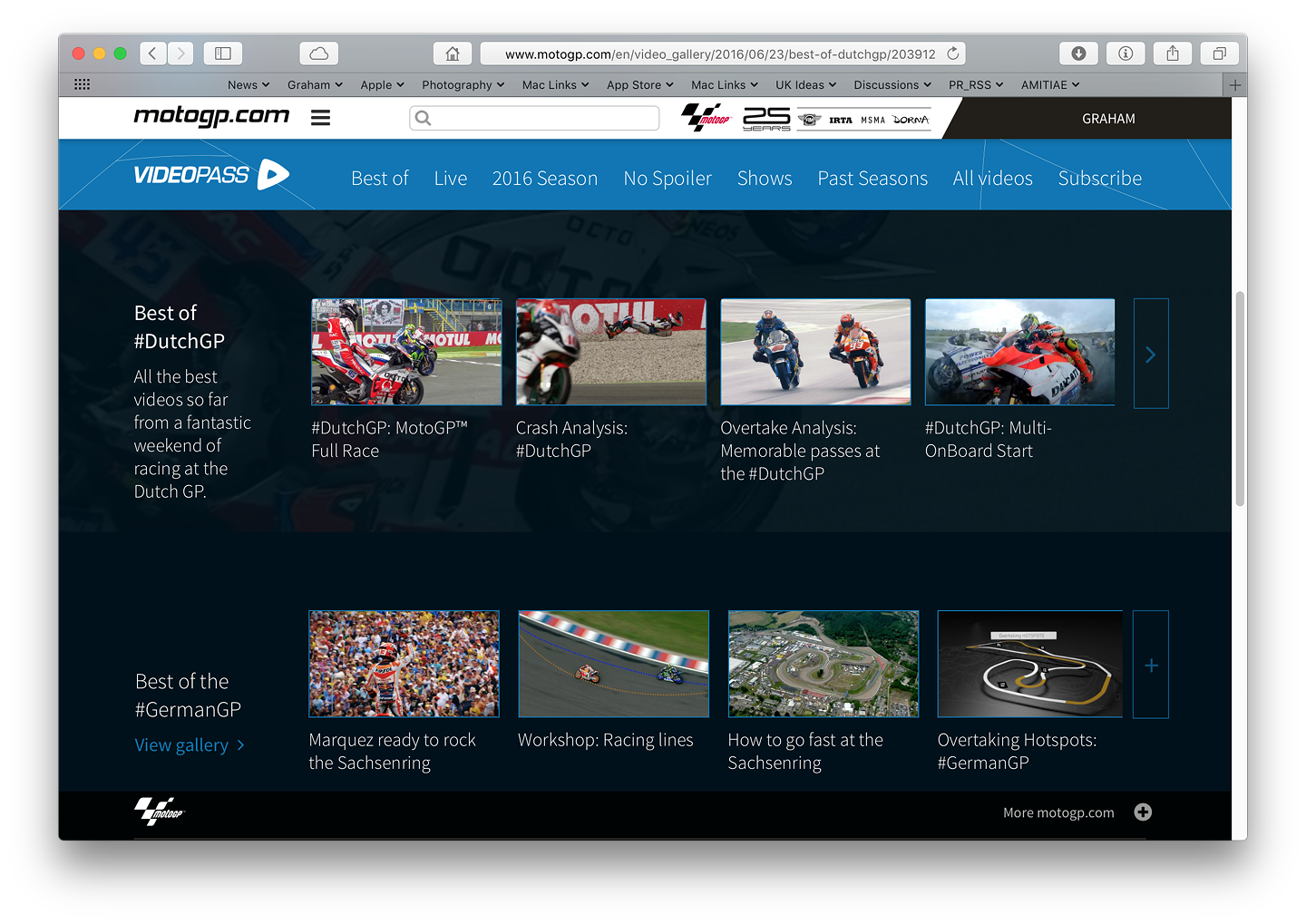This screenshot has width=1306, height=924.
Task: Select the Live tab
Action: point(451,179)
